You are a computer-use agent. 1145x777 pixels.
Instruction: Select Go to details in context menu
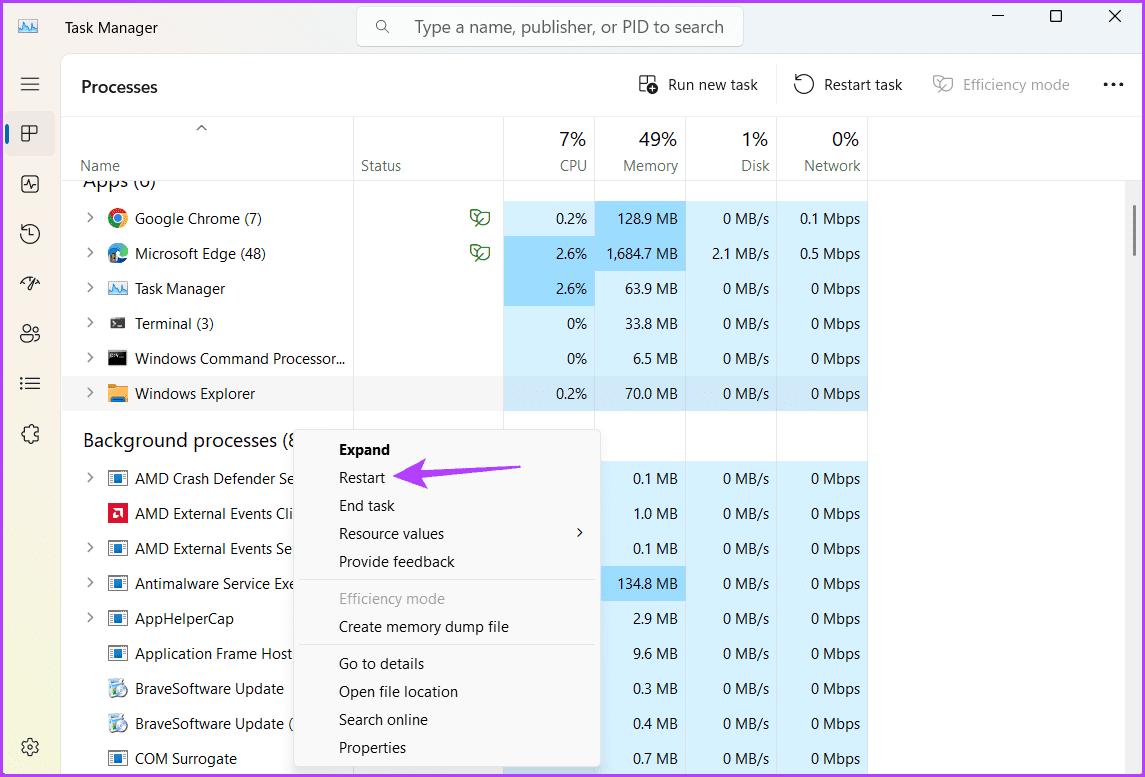pos(447,664)
